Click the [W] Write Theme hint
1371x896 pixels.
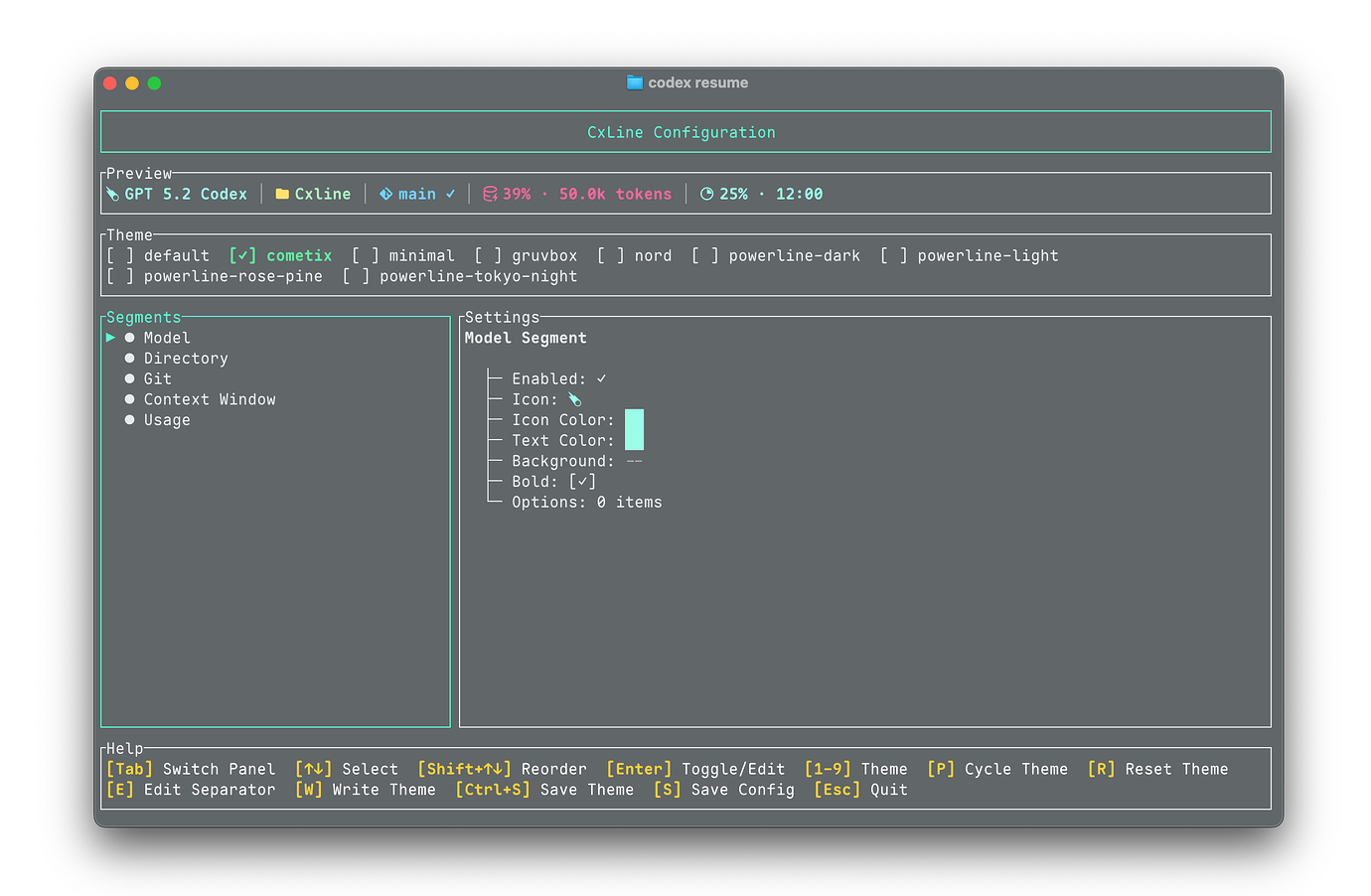(366, 790)
